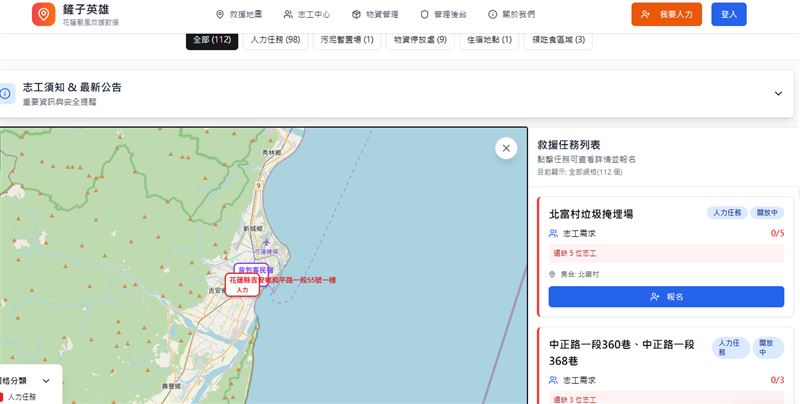Click the 還缺 5 位志工 notice
Screen dimensions: 800x404
coord(666,253)
